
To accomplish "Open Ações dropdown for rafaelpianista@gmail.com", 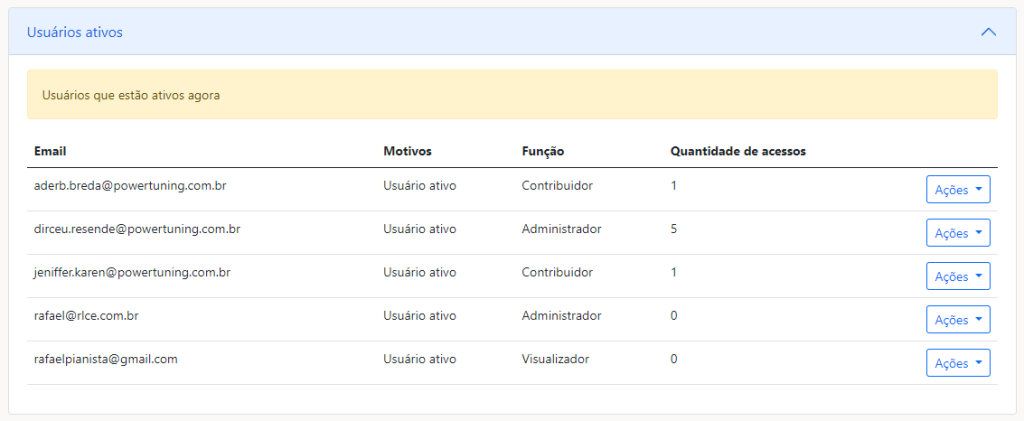I will (958, 363).
